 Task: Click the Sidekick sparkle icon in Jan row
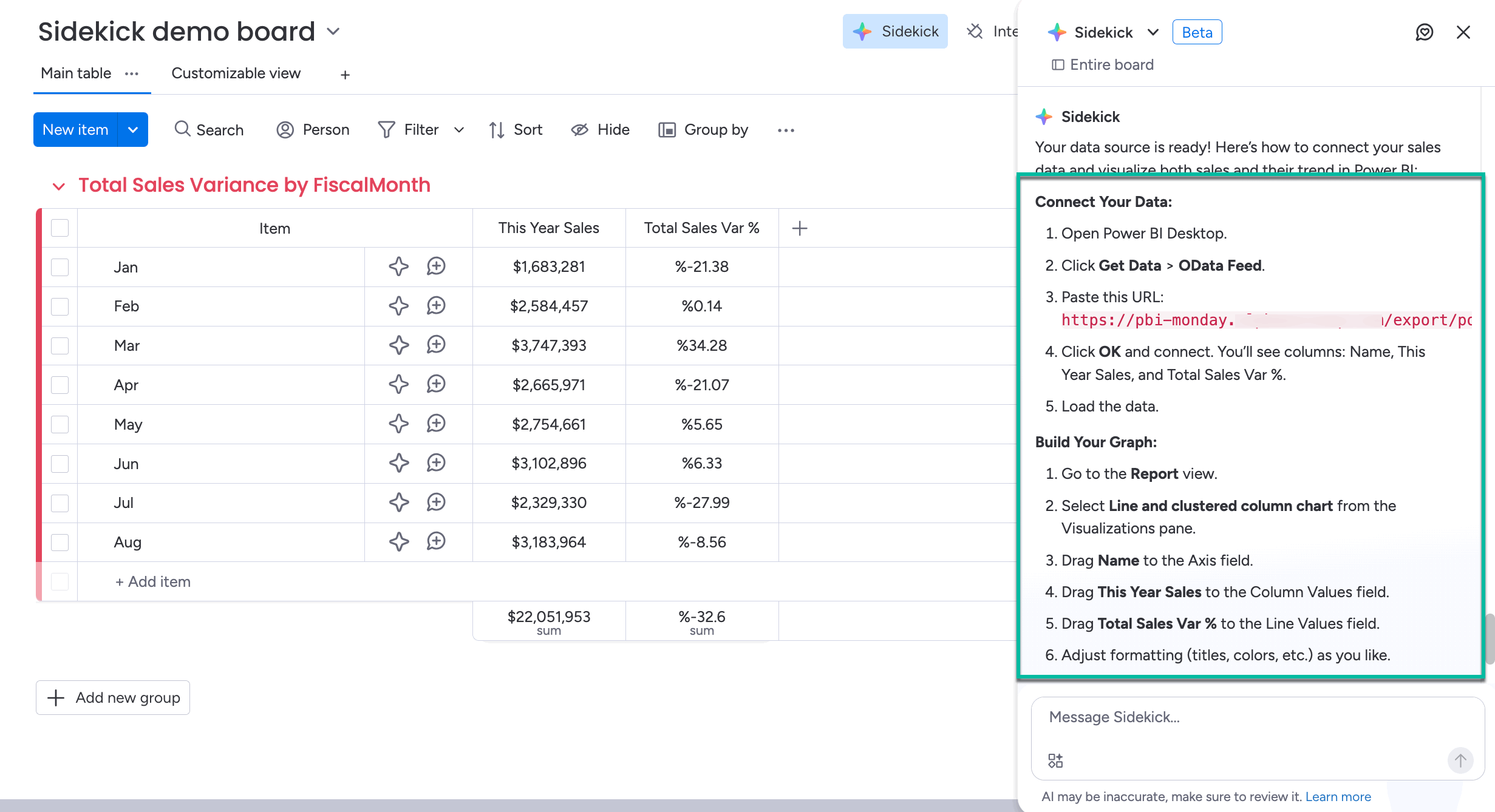pos(398,266)
